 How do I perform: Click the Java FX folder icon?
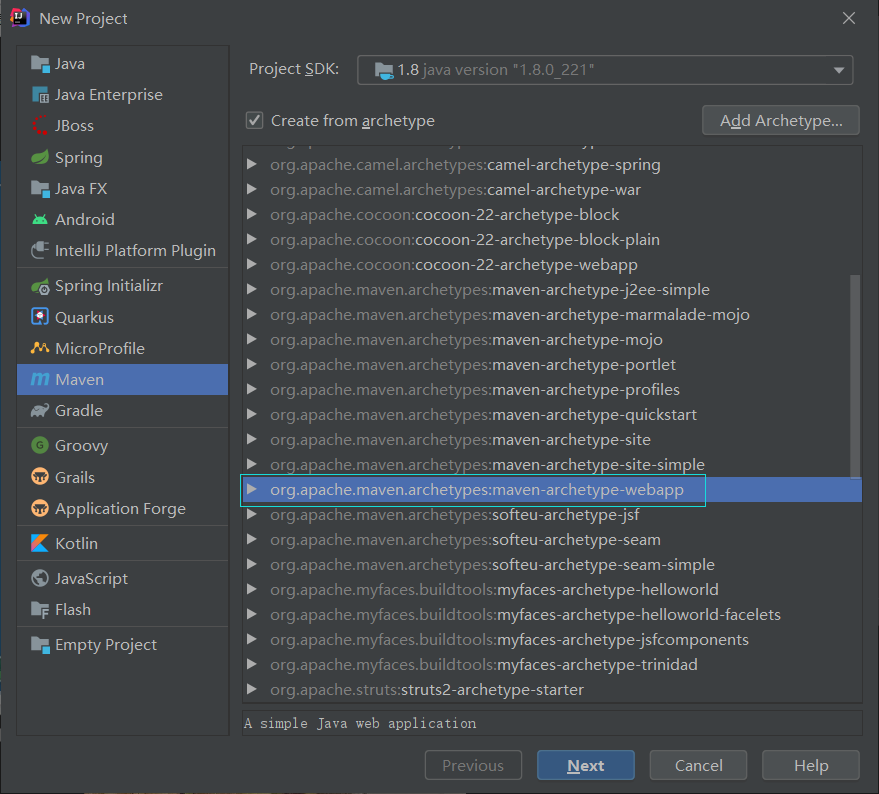pyautogui.click(x=40, y=189)
